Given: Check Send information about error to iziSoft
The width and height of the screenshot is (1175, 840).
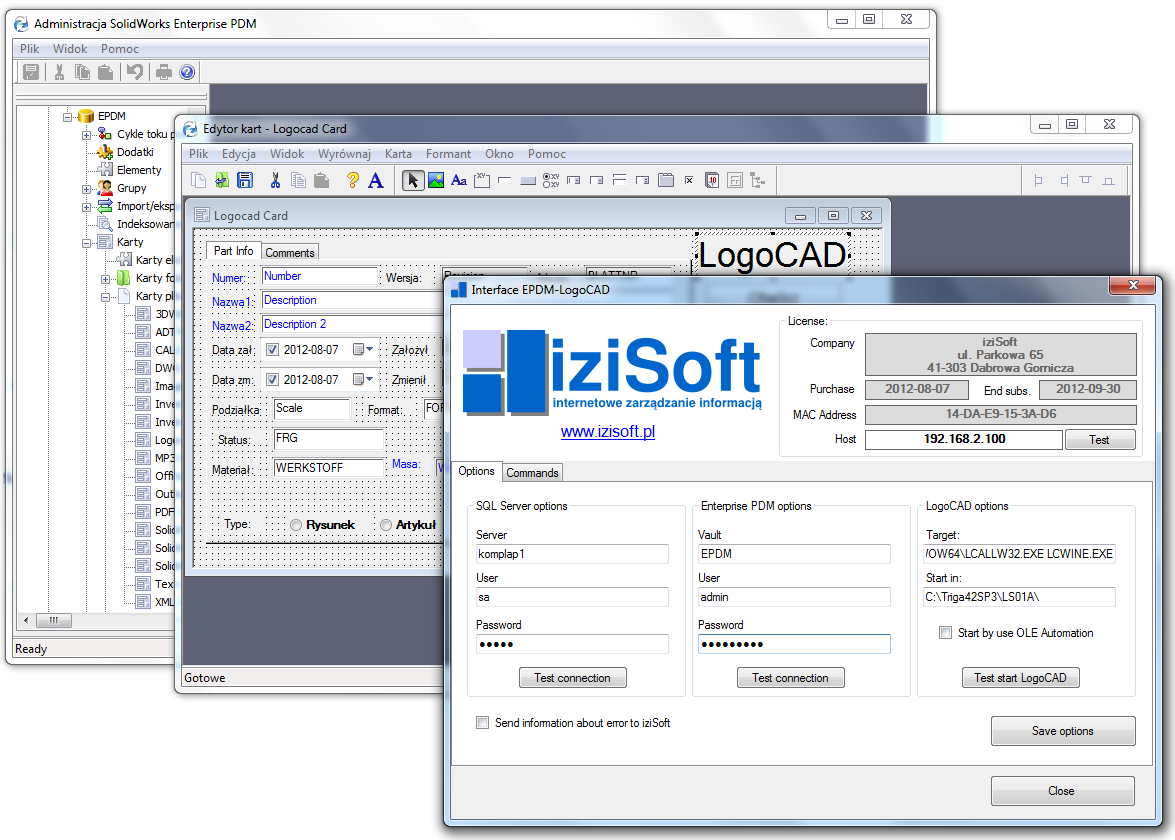Looking at the screenshot, I should [x=483, y=722].
